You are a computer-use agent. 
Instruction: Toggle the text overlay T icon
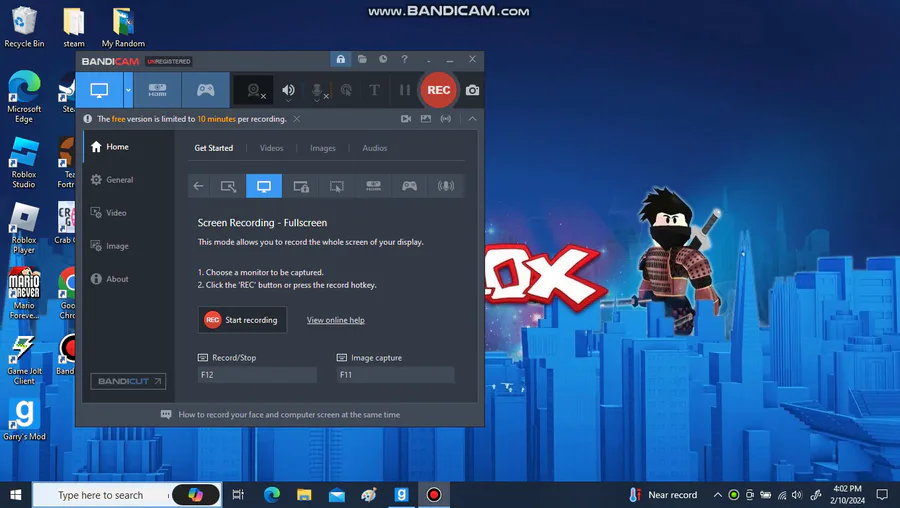(374, 90)
